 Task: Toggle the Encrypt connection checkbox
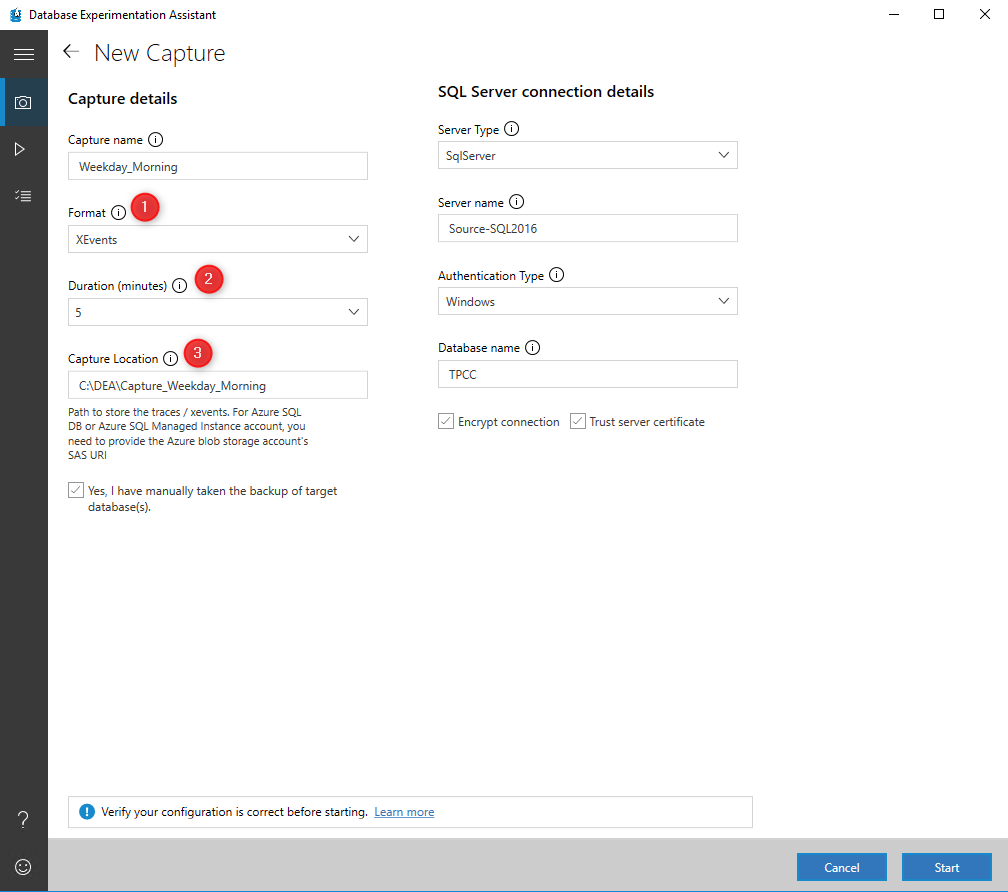[x=446, y=421]
